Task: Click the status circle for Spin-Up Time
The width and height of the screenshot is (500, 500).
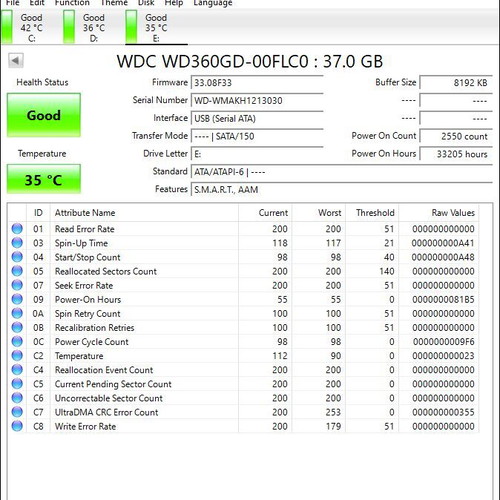Action: pos(17,243)
